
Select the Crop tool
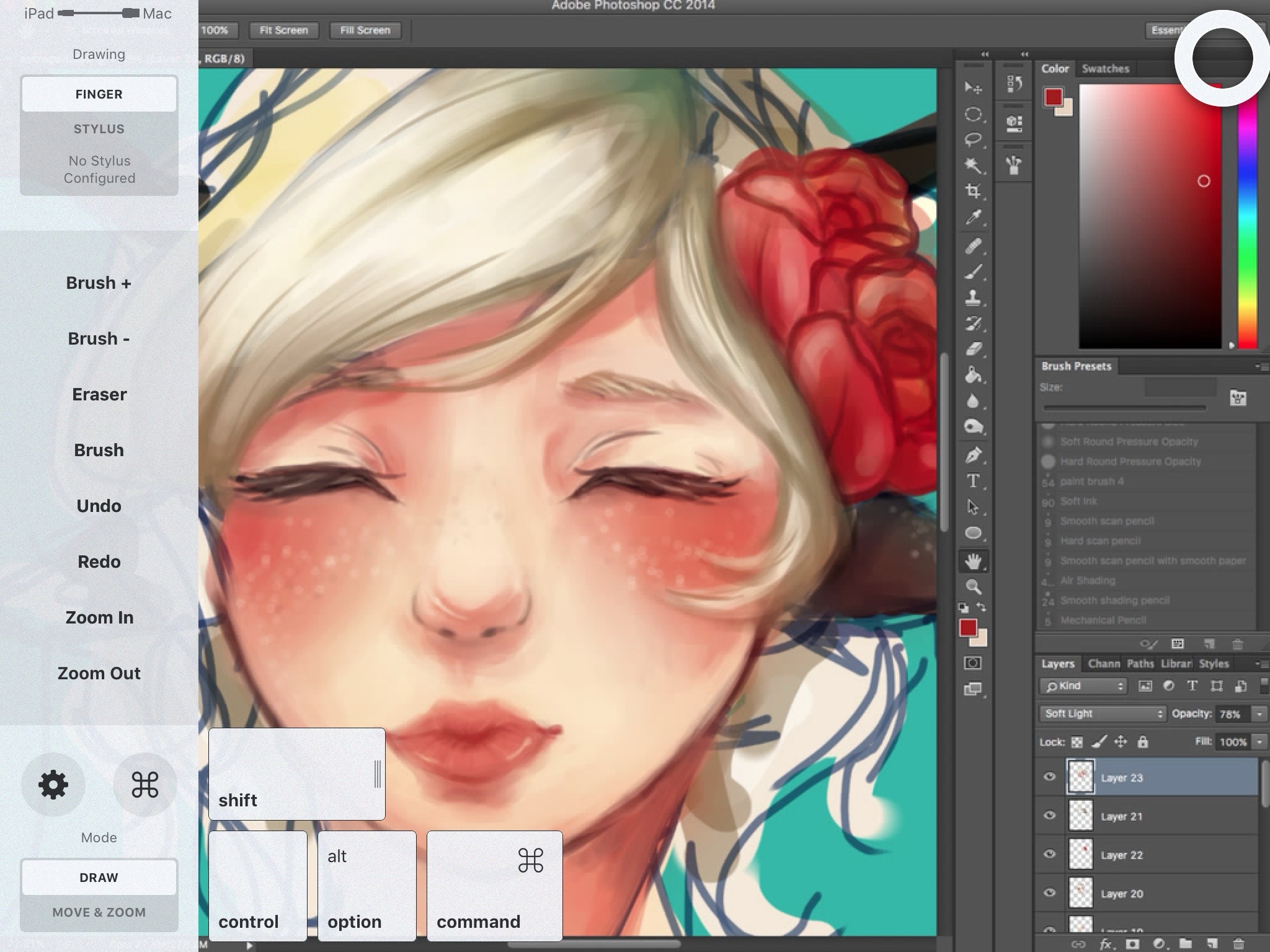[972, 191]
